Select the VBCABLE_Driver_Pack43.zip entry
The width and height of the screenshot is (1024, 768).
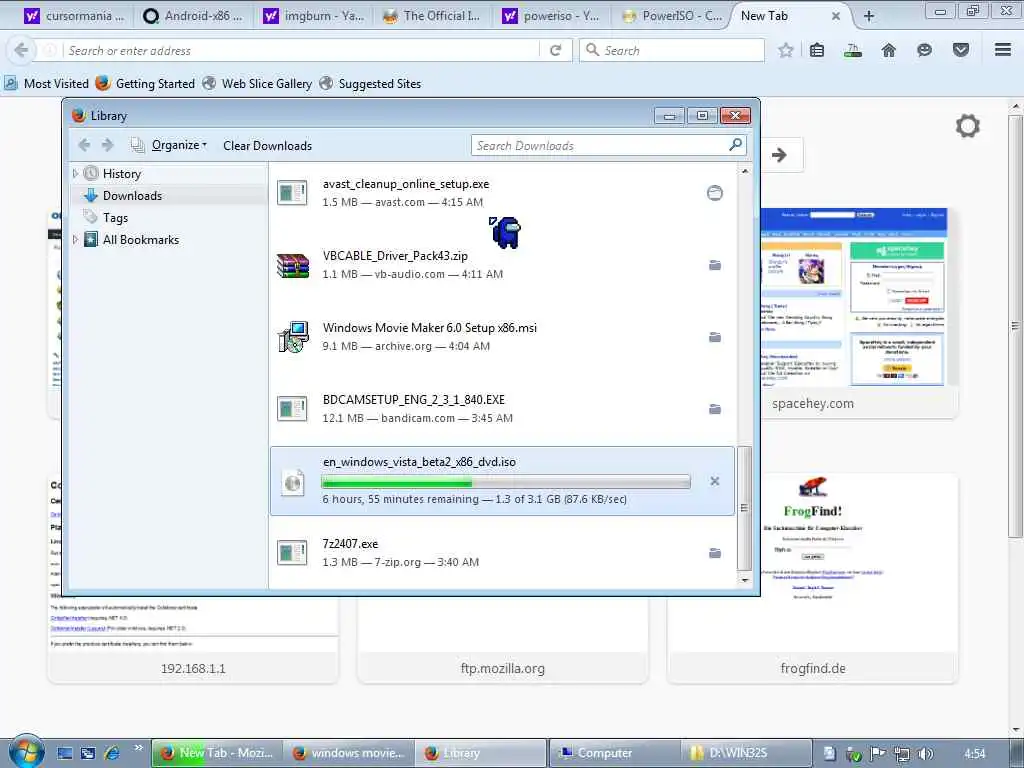(502, 265)
